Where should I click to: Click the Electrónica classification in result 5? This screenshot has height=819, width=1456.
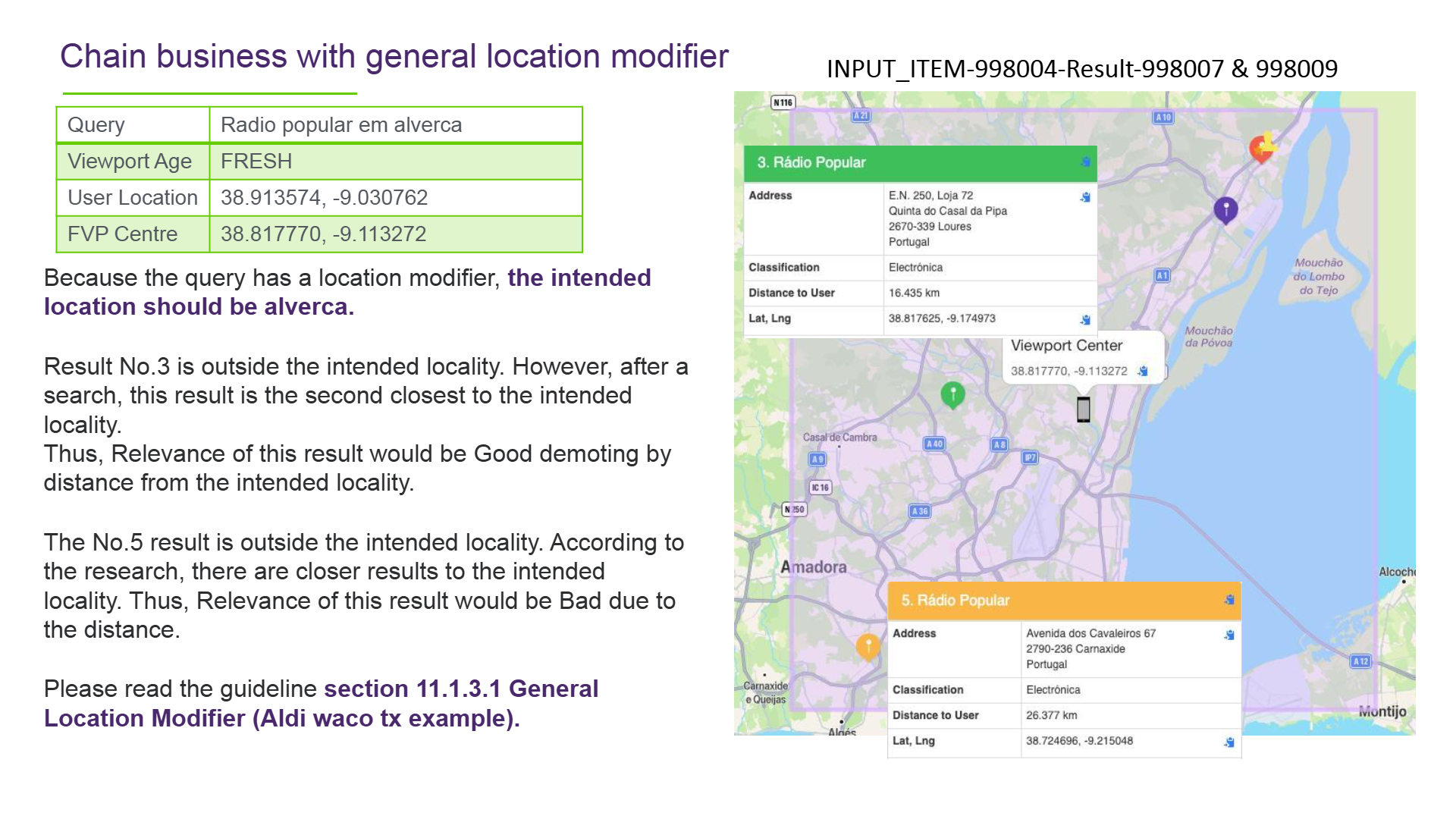point(1053,690)
